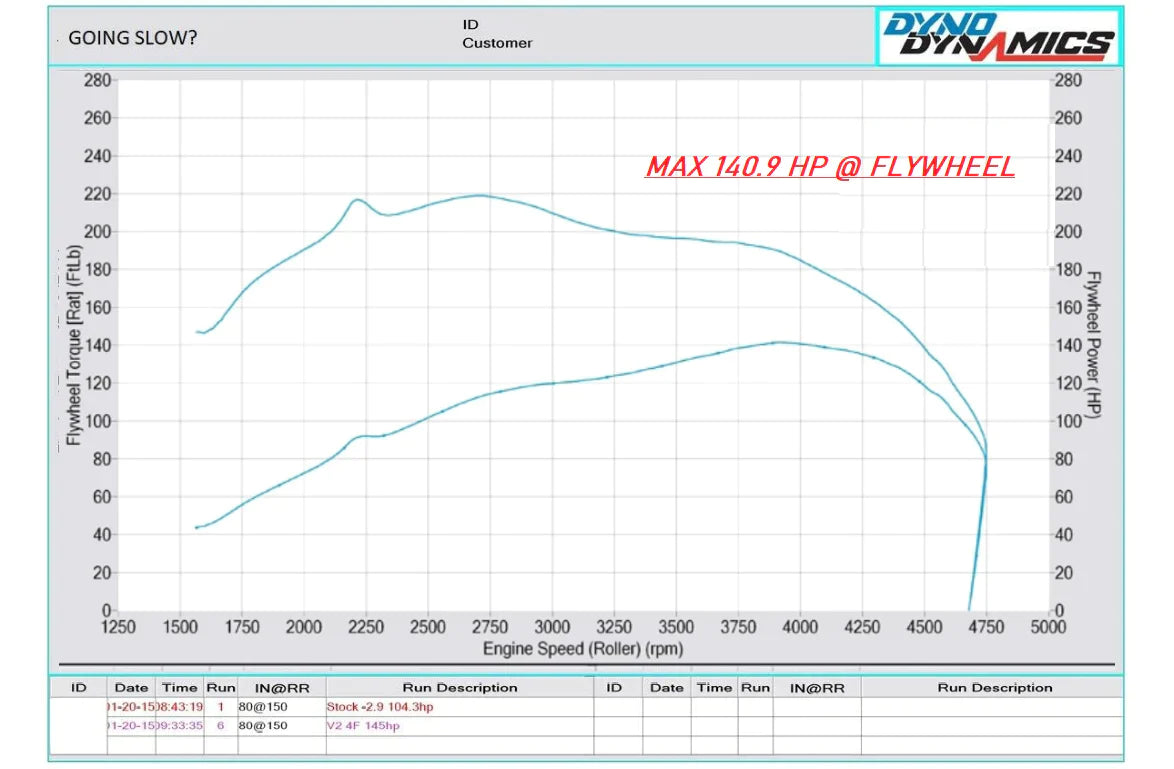Image resolution: width=1174 pixels, height=769 pixels.
Task: Click the left Date column header
Action: point(131,688)
